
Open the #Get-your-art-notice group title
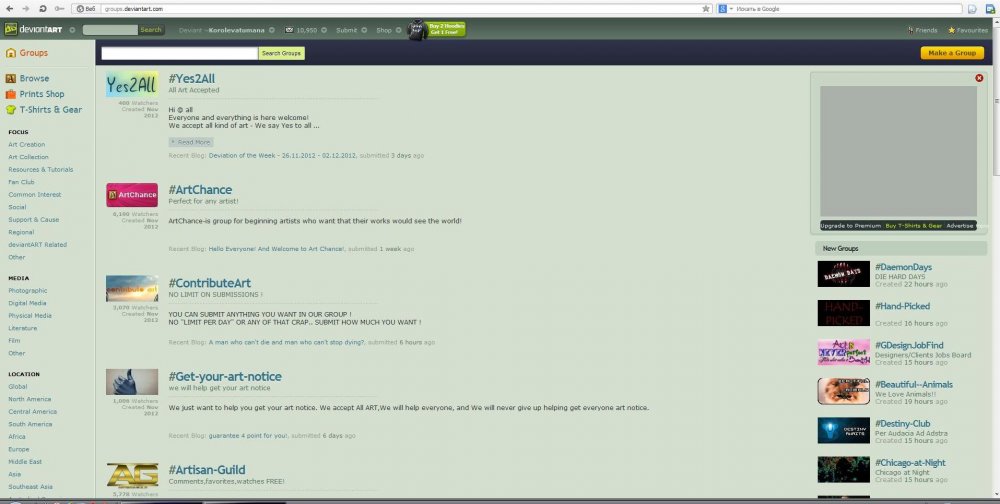click(225, 376)
